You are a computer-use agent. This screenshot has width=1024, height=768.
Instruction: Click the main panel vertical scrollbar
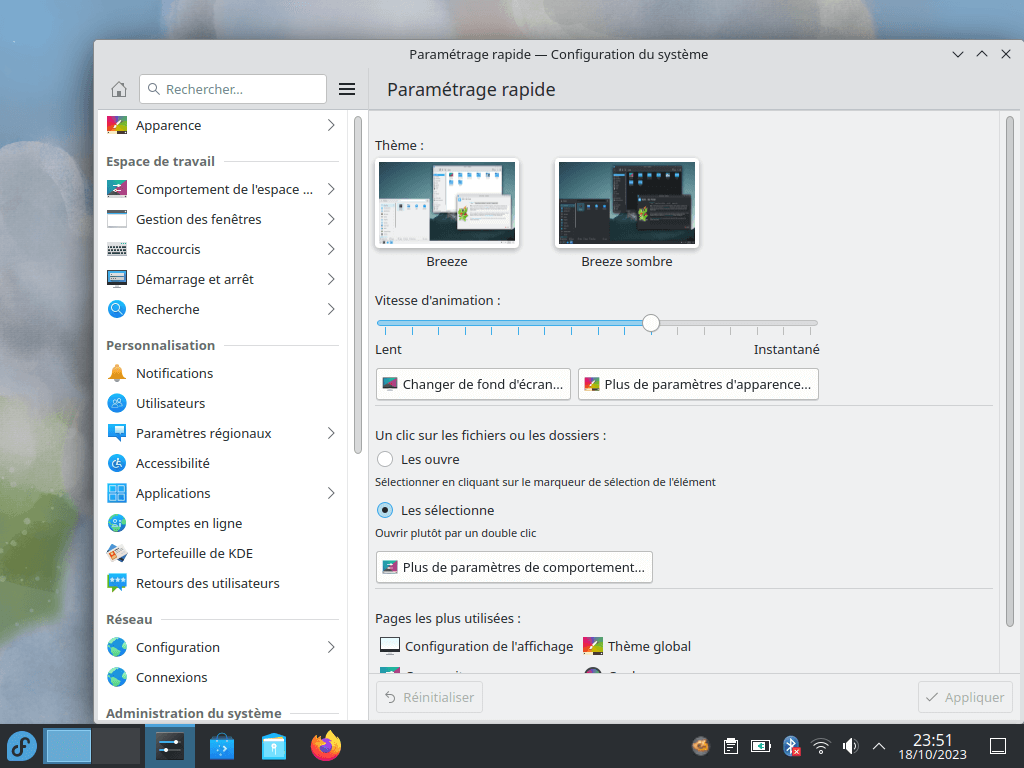coord(1009,371)
